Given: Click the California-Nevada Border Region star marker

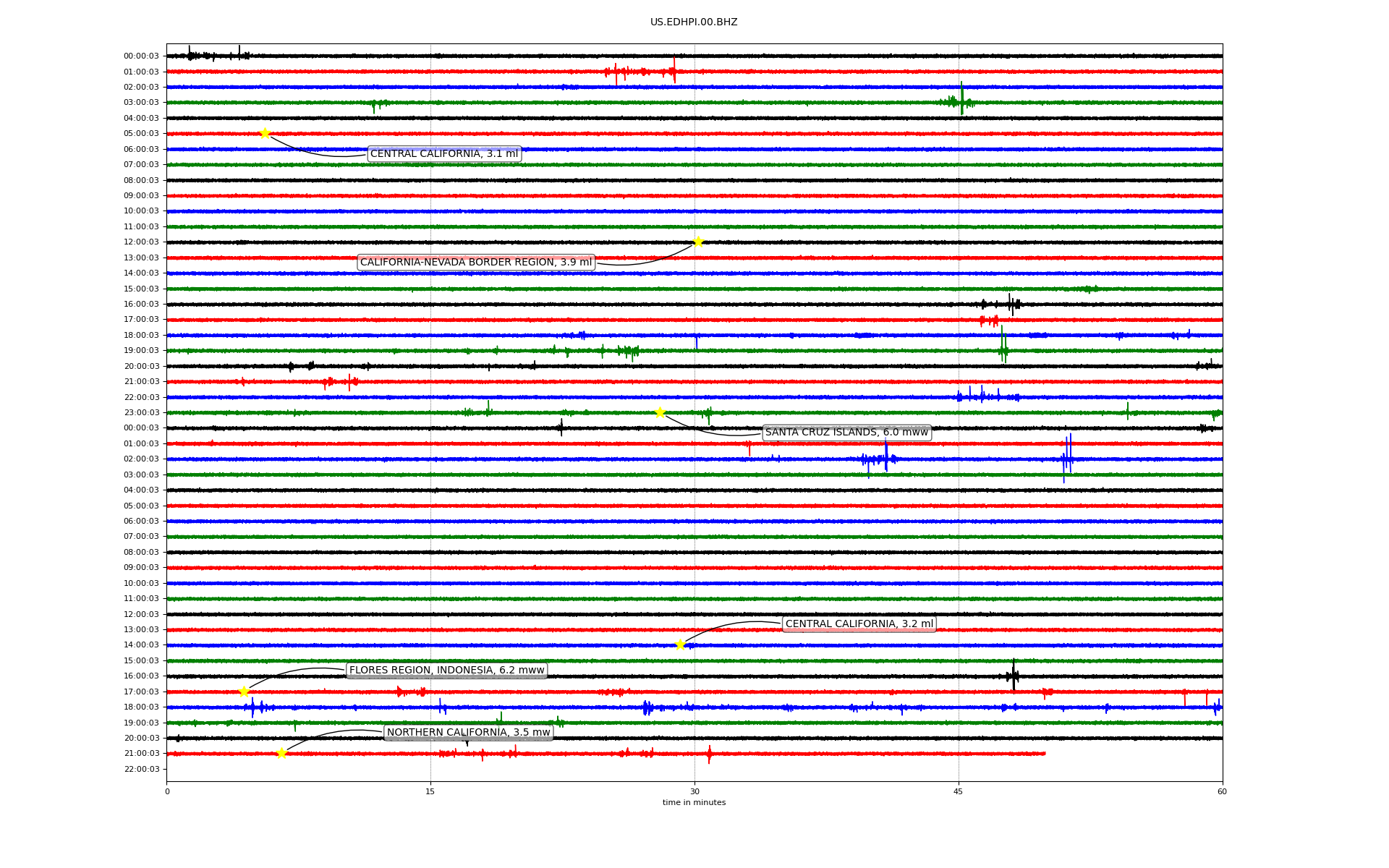Looking at the screenshot, I should [x=698, y=242].
